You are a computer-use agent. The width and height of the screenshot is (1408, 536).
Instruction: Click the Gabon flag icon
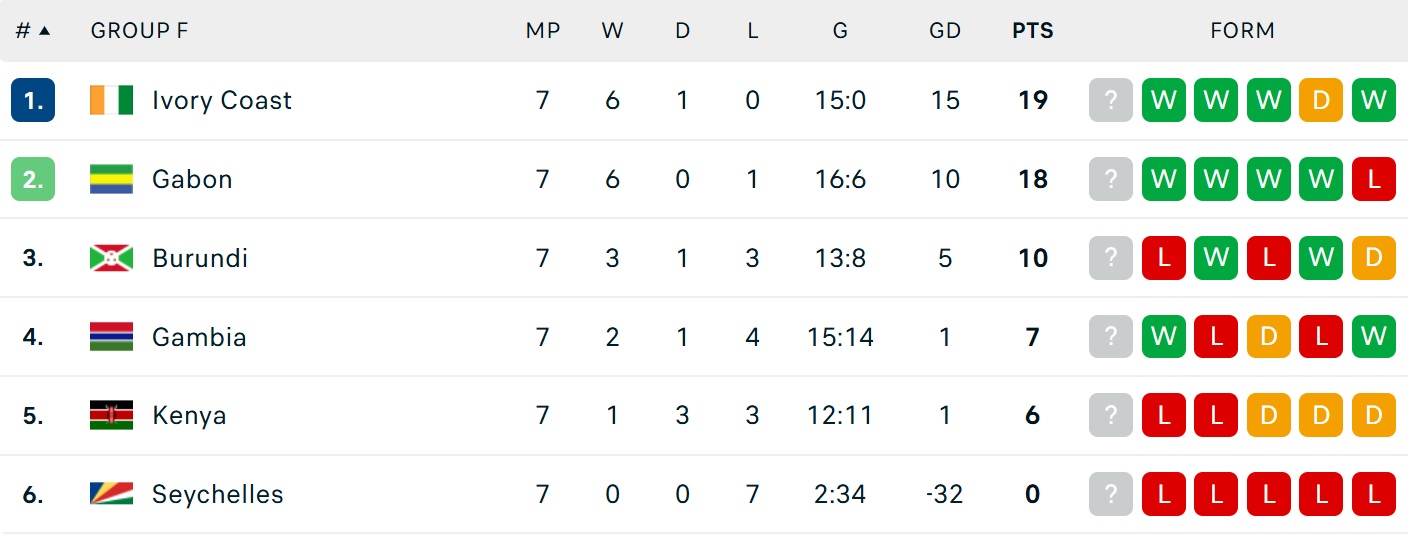point(111,179)
